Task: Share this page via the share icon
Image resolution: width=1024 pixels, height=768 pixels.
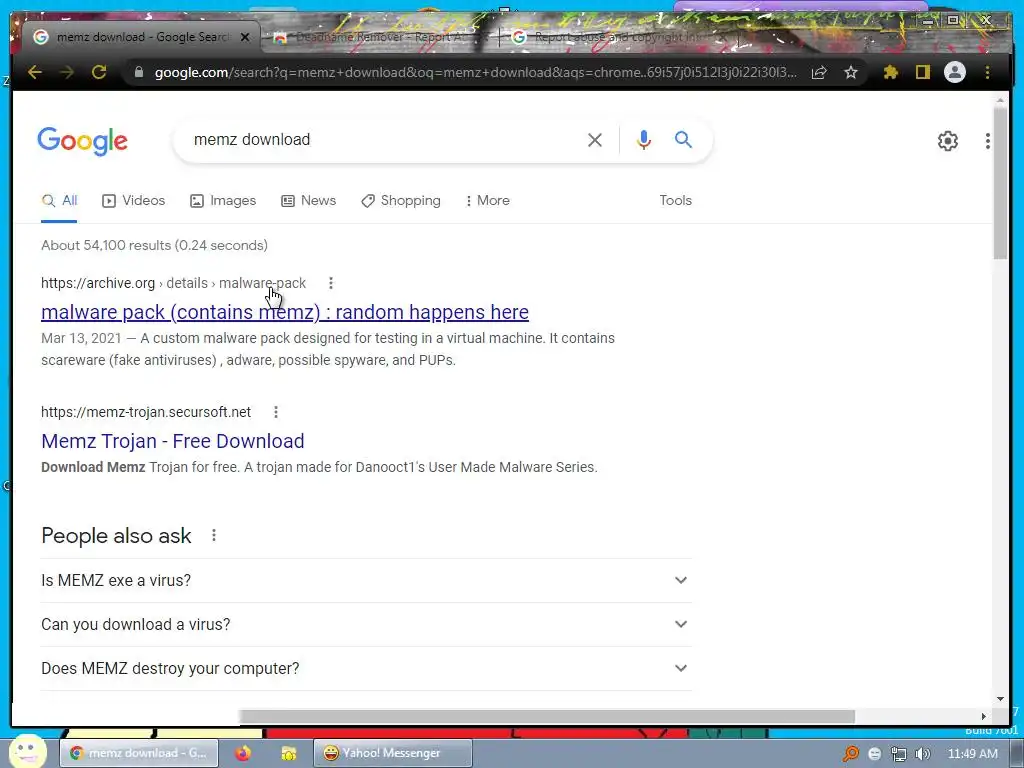Action: 819,72
